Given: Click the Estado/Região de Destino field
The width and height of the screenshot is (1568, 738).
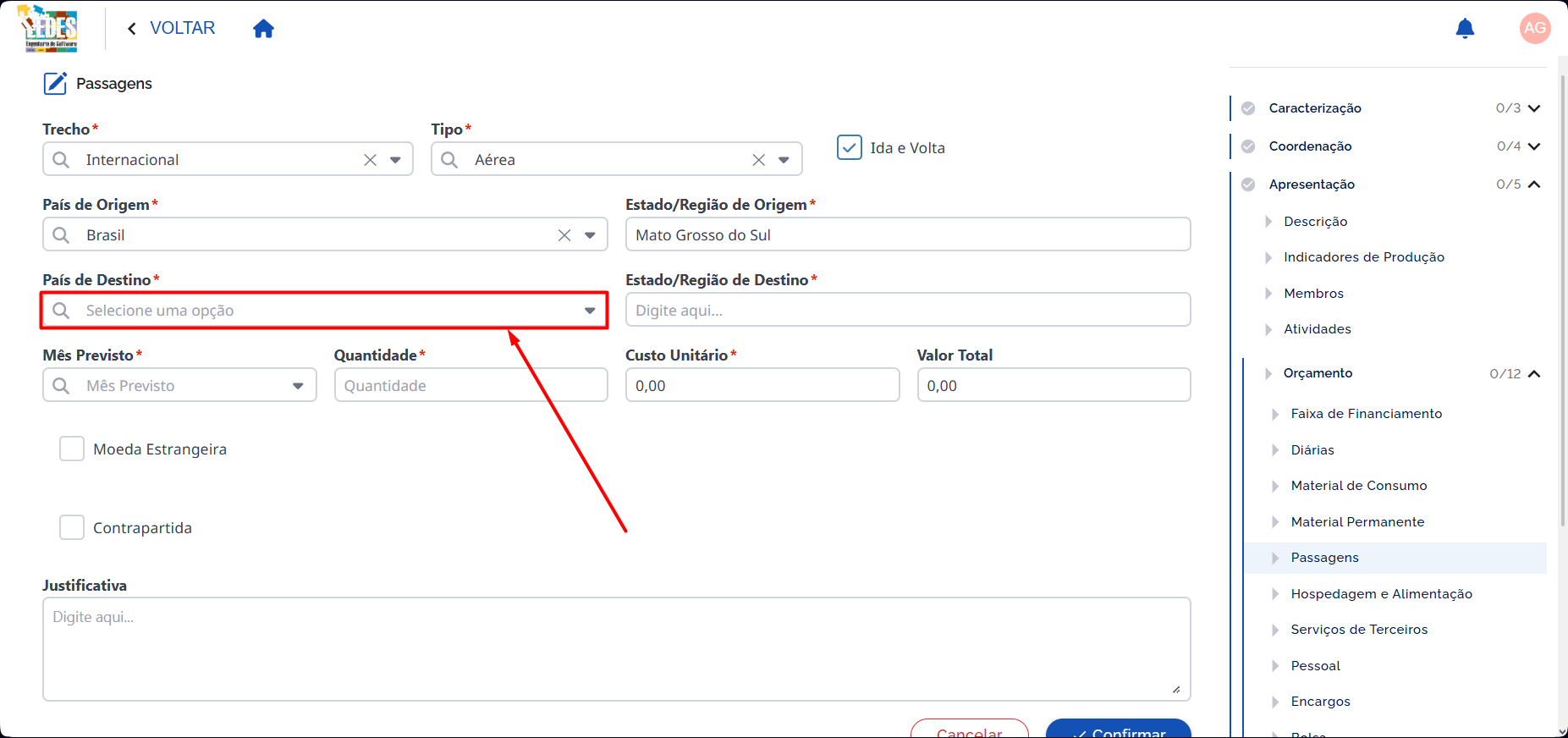Looking at the screenshot, I should click(908, 310).
